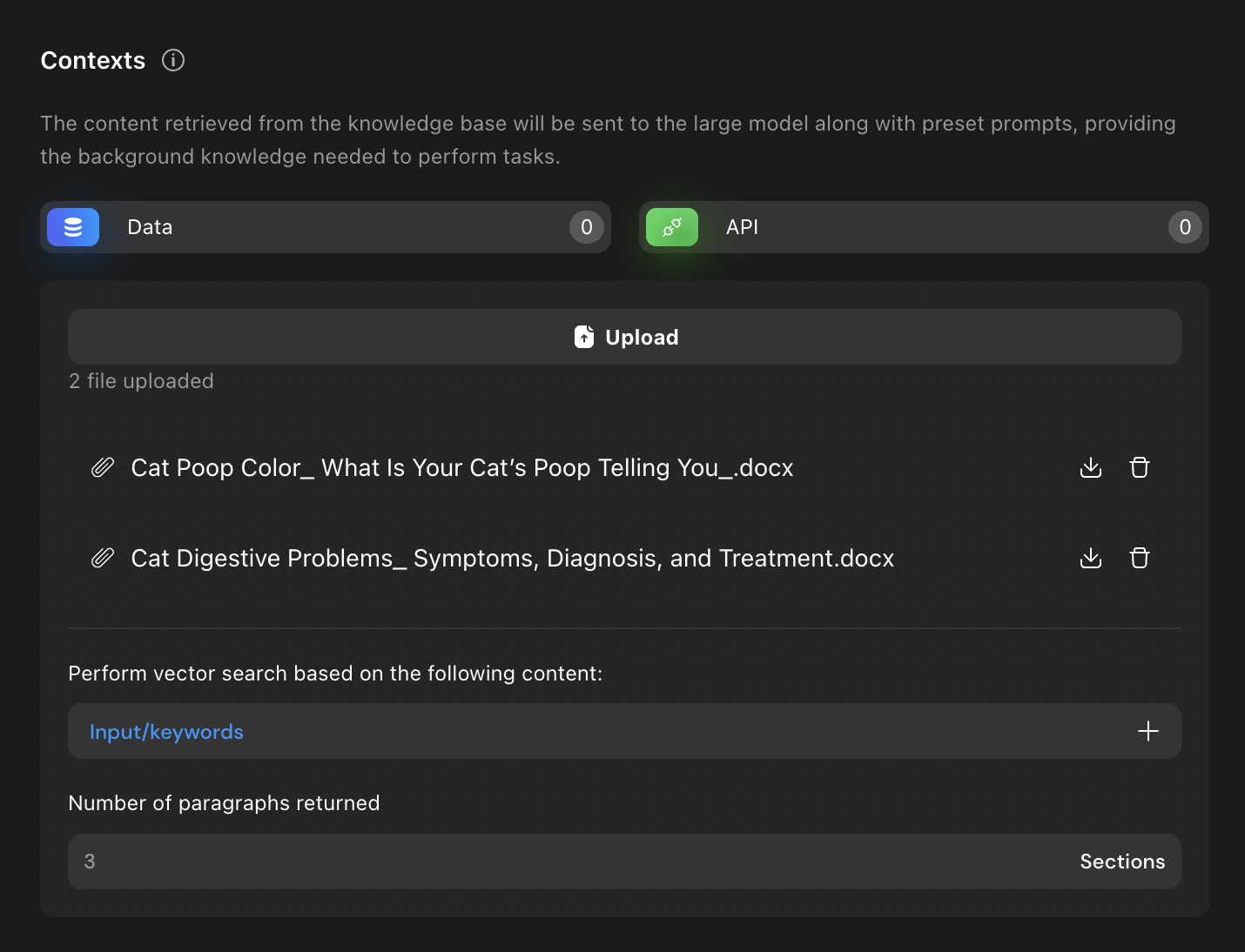Select the Input/keywords variable tag

[x=166, y=732]
